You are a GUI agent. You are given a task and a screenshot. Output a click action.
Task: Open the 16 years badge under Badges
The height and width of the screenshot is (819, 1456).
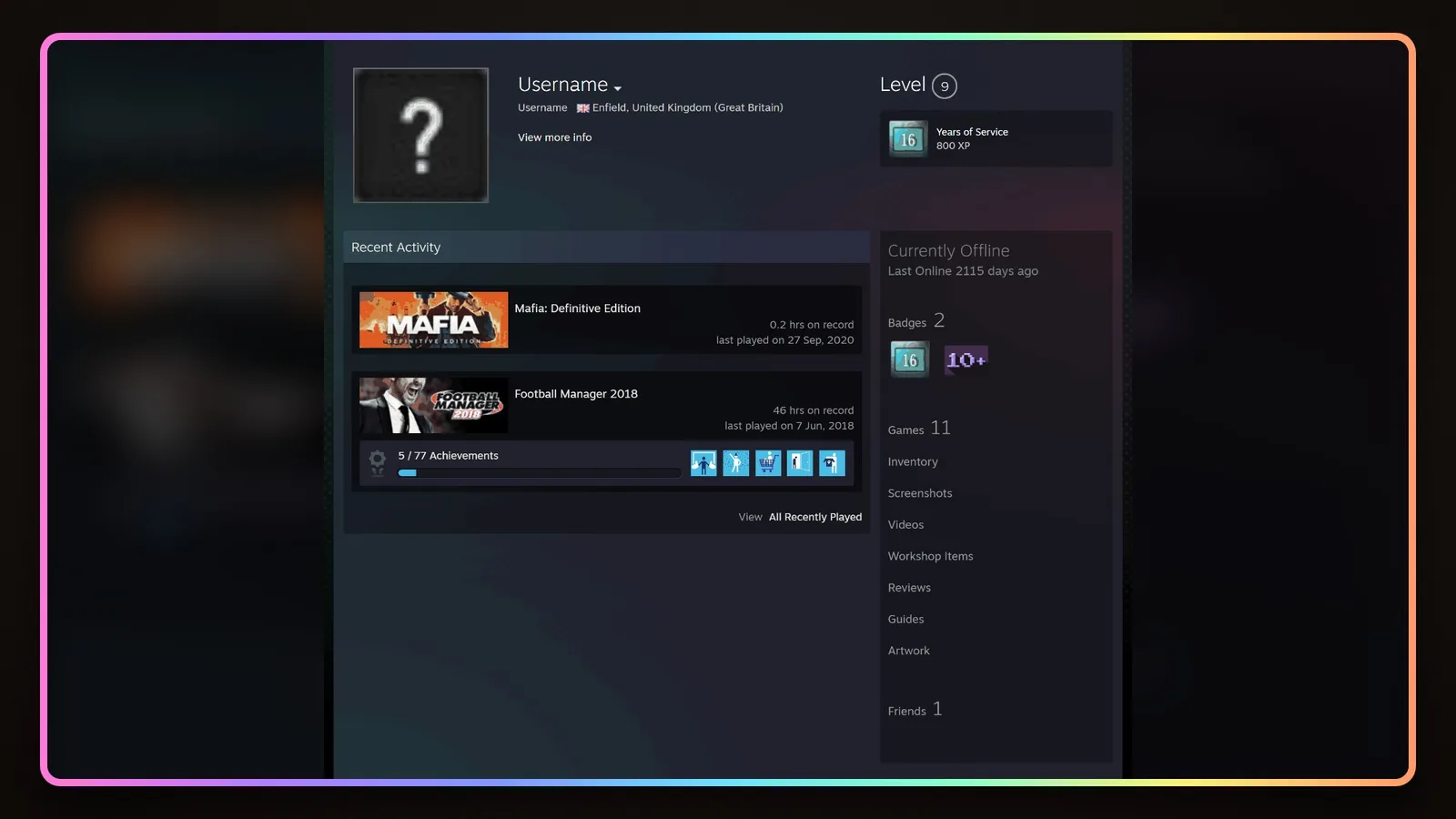click(x=909, y=359)
